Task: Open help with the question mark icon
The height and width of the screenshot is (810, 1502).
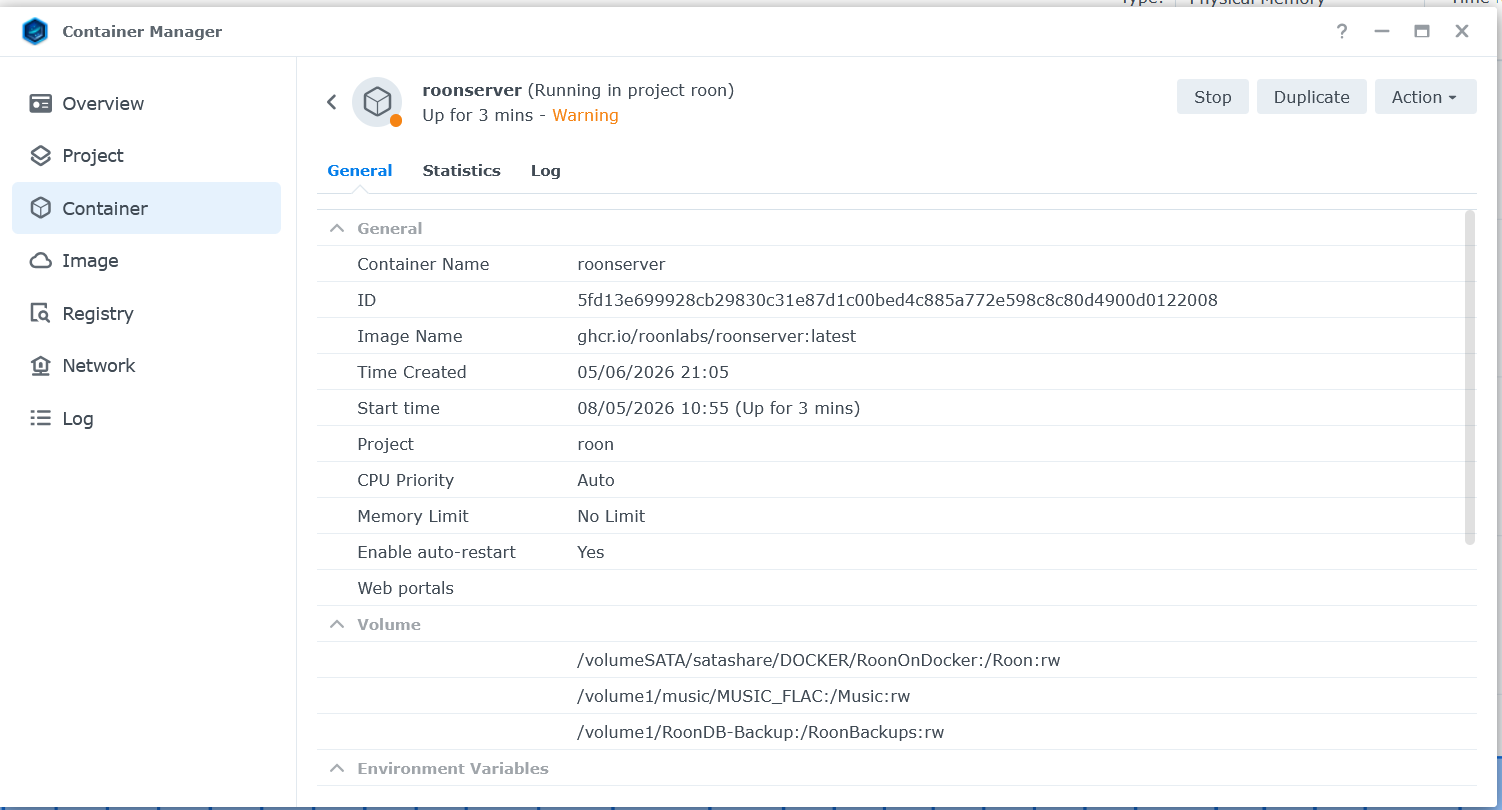Action: [1342, 32]
